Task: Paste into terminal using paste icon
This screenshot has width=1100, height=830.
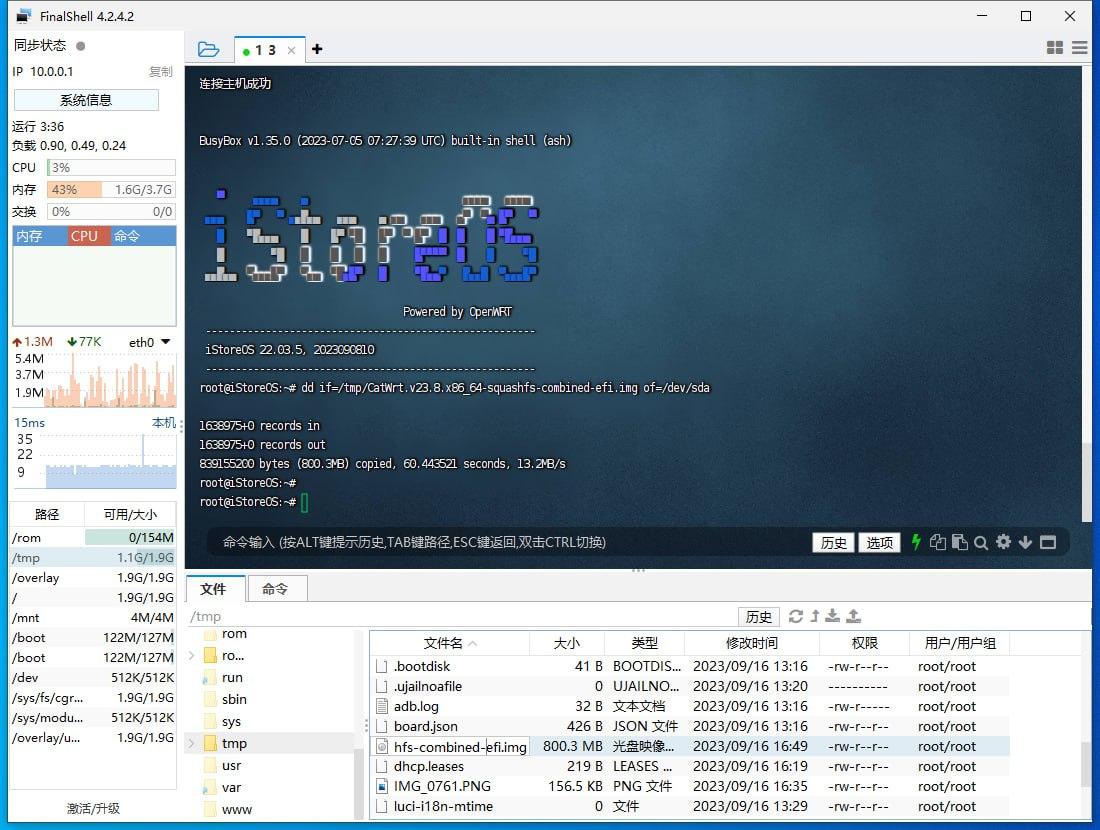Action: point(960,542)
